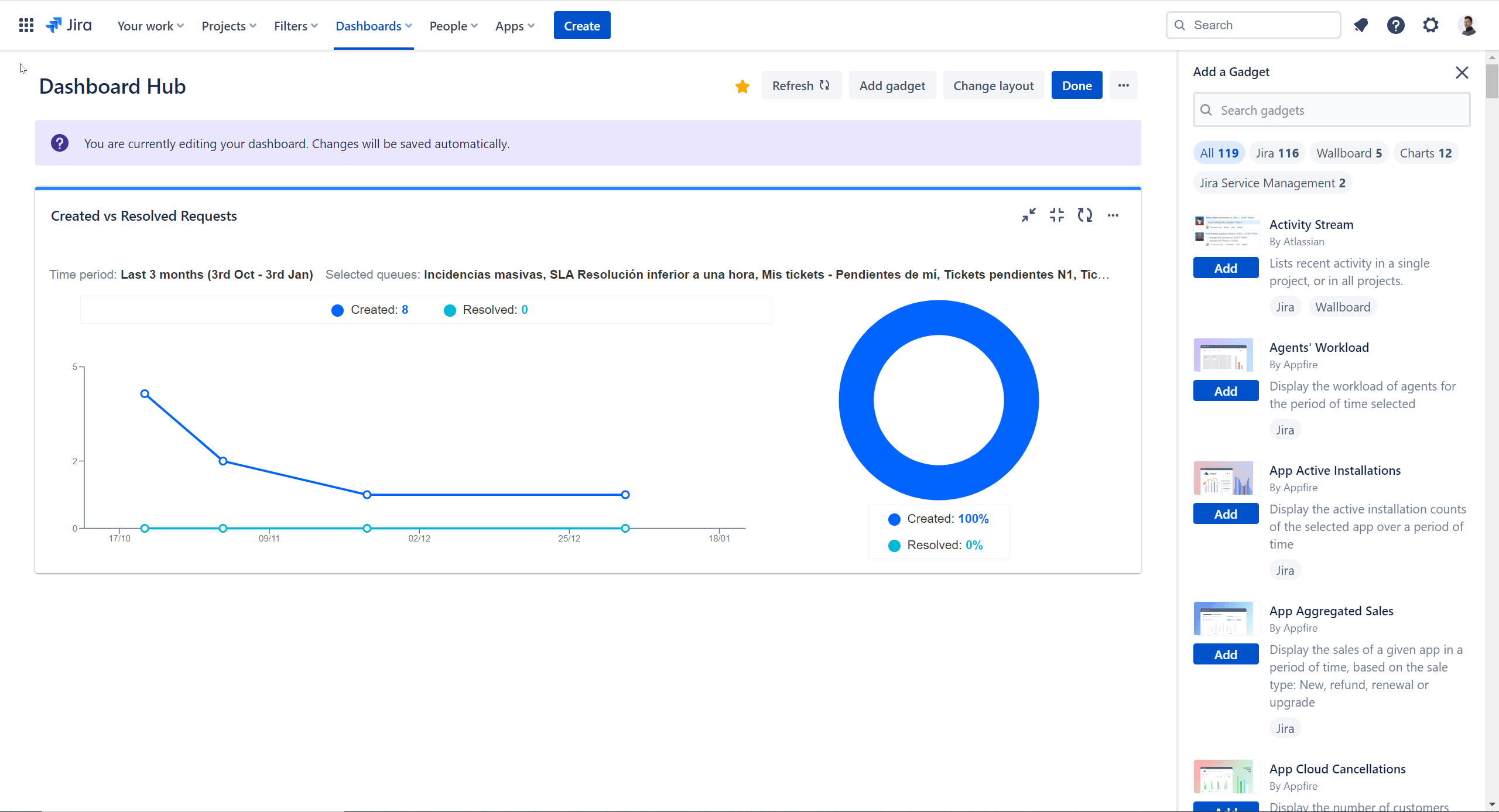
Task: Click the Search gadgets input field
Action: (1332, 110)
